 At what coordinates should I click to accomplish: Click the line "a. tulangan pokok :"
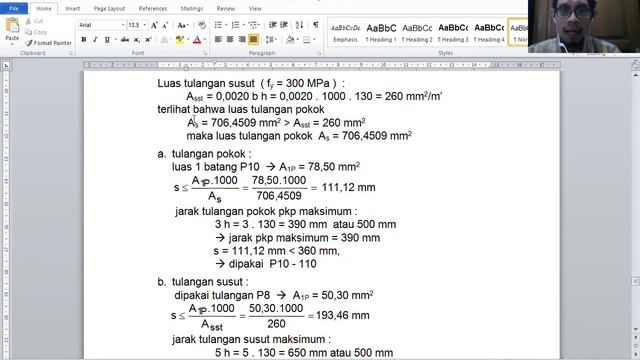click(x=204, y=154)
